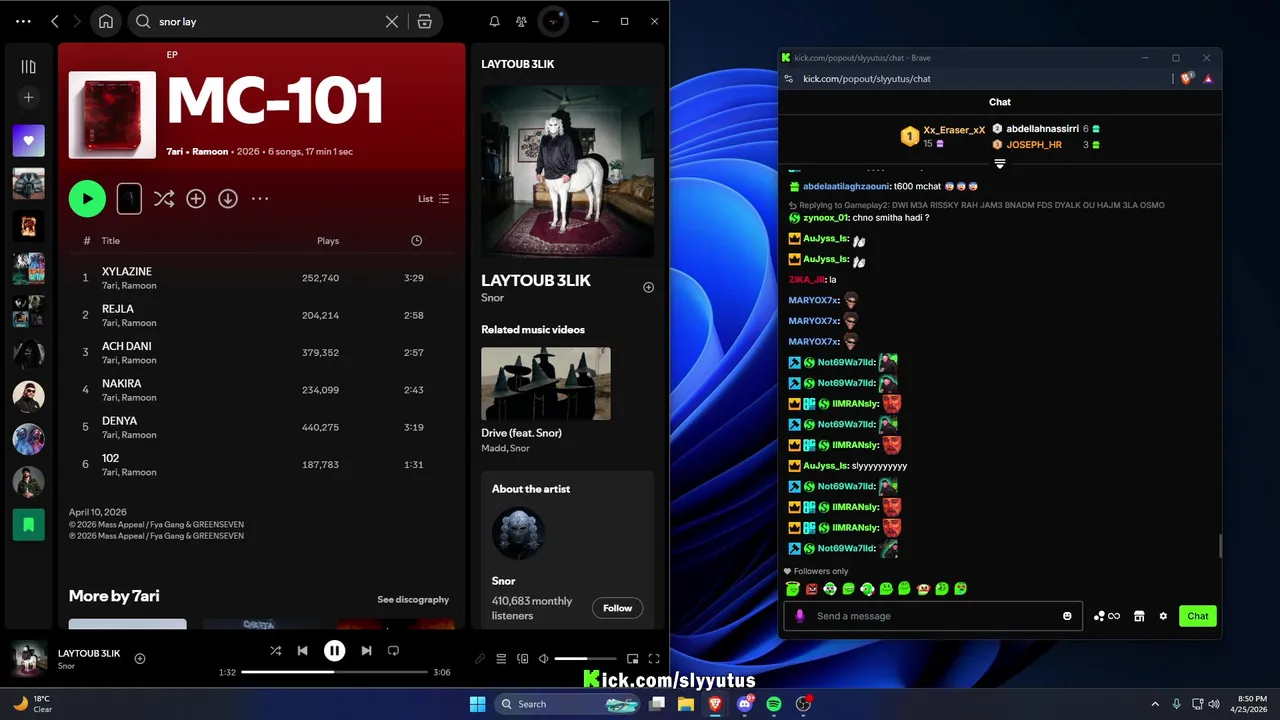Open the three-dot Spotify app menu

click(23, 21)
